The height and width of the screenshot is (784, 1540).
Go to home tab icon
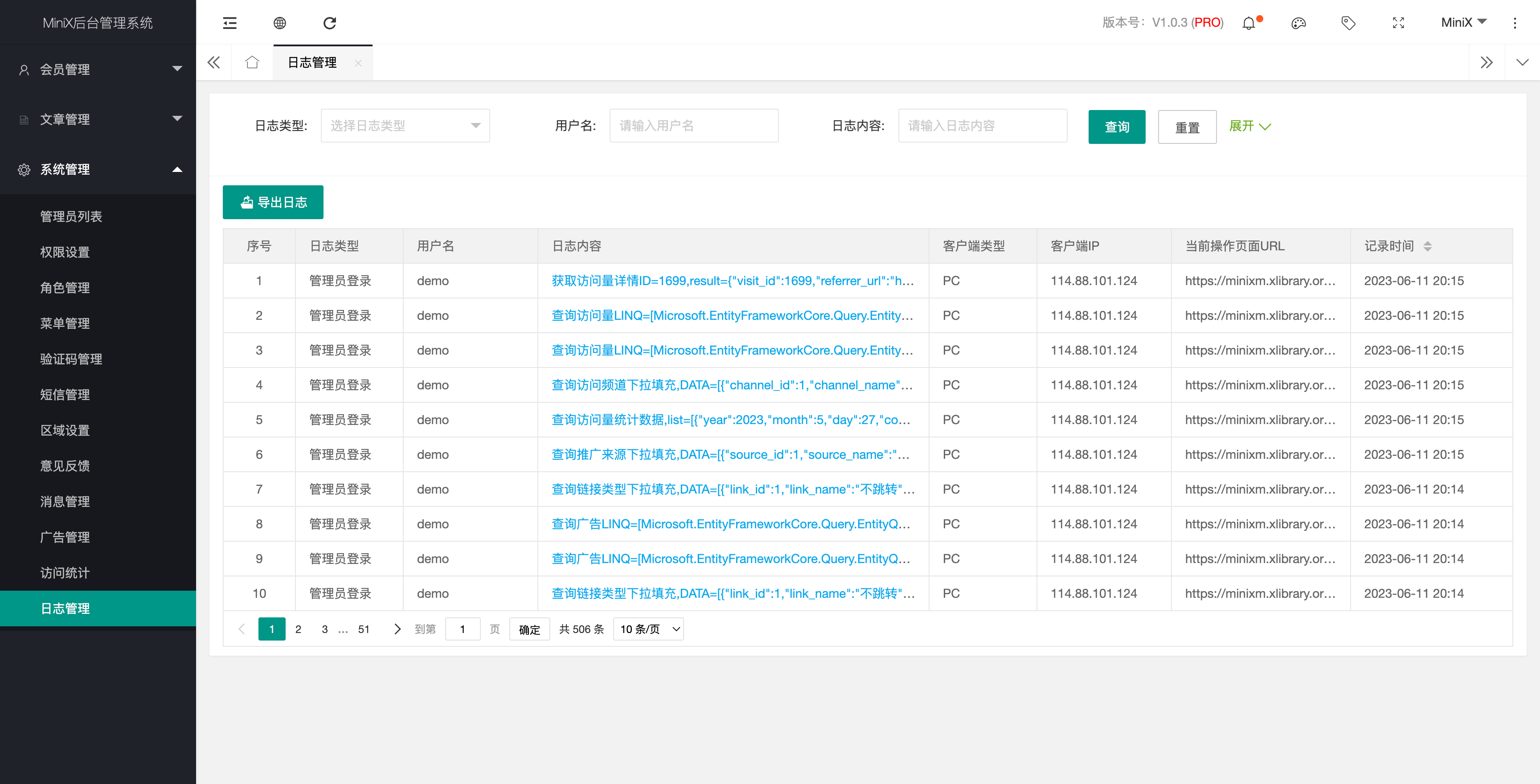click(x=252, y=62)
